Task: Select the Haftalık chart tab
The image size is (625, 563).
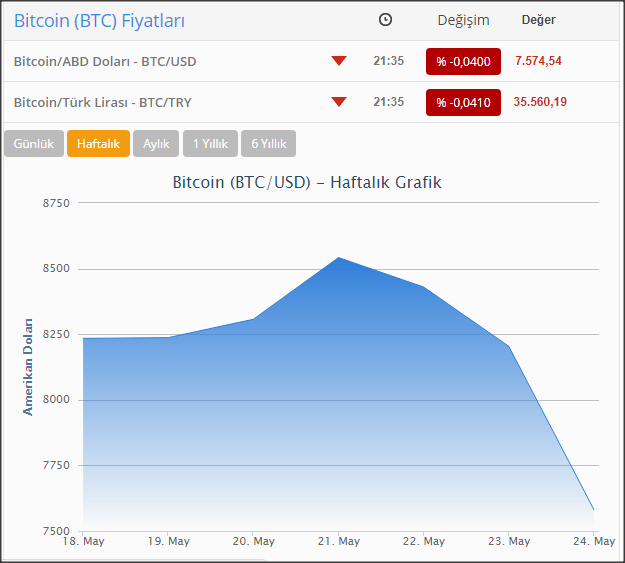Action: (98, 144)
